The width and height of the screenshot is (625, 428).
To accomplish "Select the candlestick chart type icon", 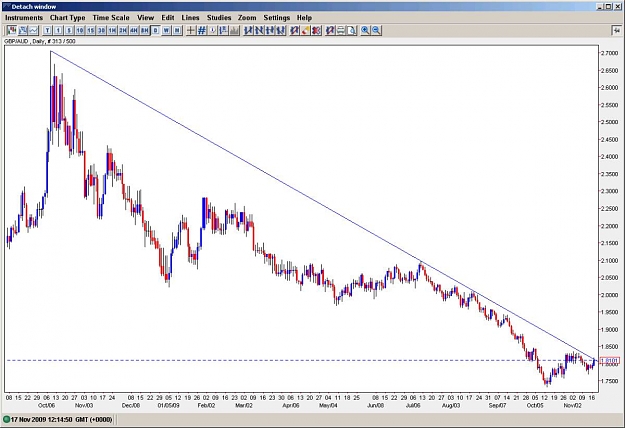I will 12,30.
